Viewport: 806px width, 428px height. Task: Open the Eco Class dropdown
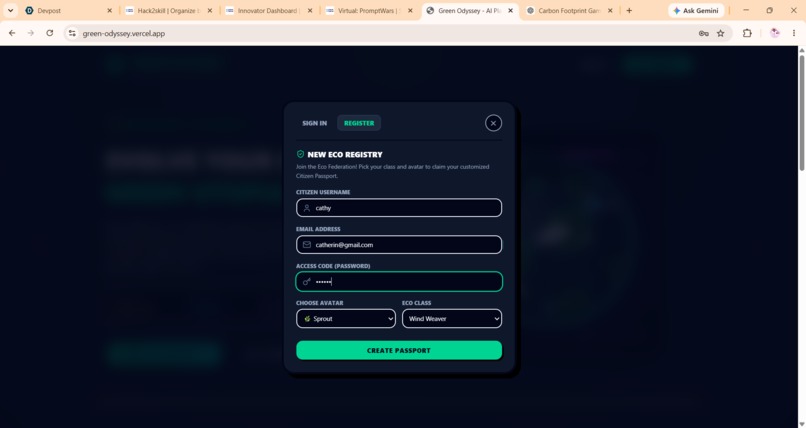(x=452, y=319)
